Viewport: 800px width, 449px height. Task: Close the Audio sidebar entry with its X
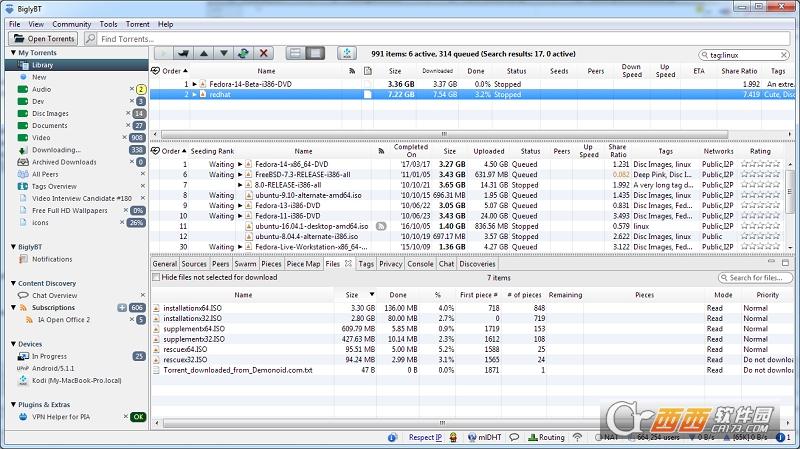(x=132, y=89)
